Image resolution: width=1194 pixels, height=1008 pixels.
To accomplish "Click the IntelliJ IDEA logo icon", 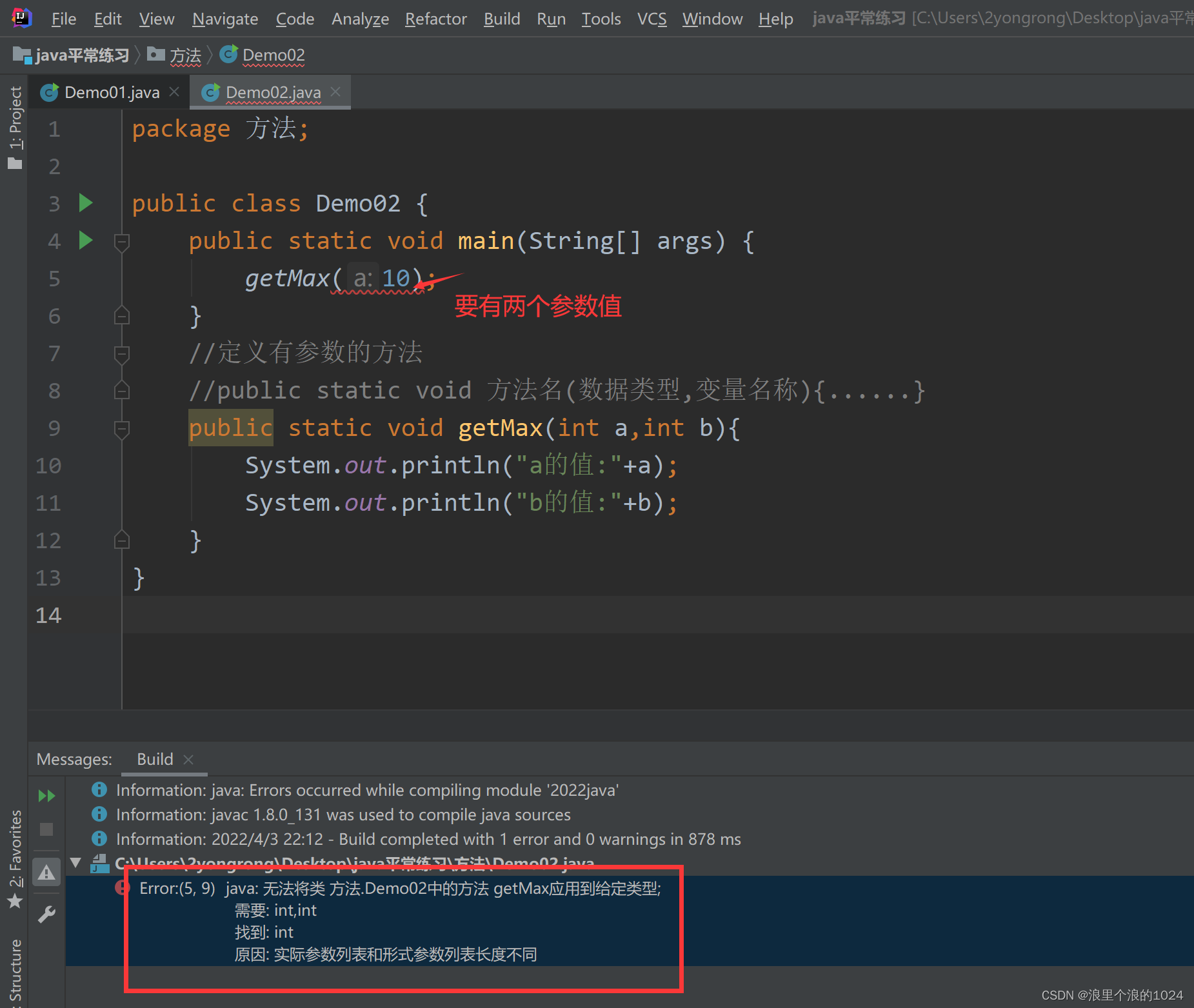I will pyautogui.click(x=21, y=17).
